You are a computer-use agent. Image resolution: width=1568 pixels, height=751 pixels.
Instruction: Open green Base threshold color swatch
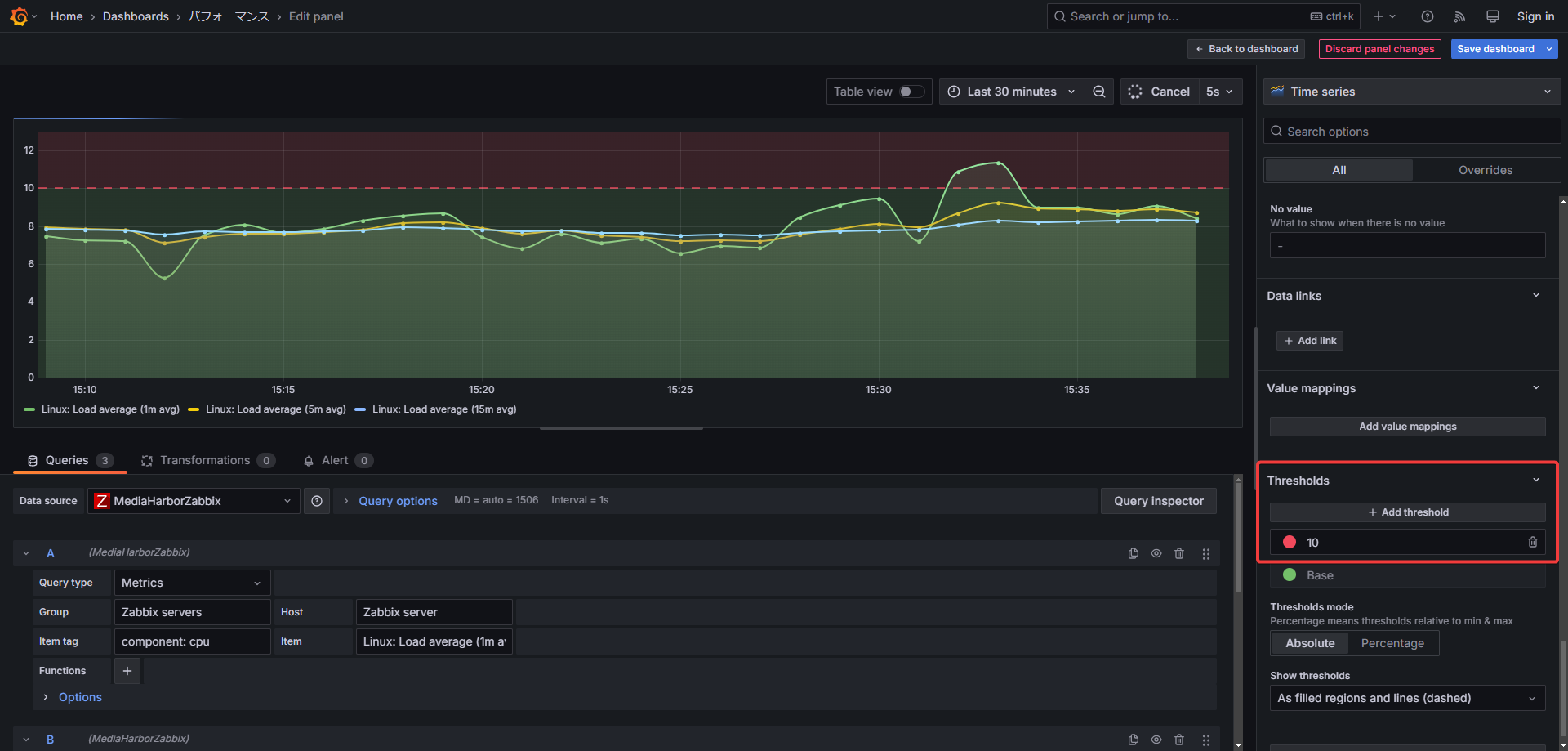(x=1290, y=574)
